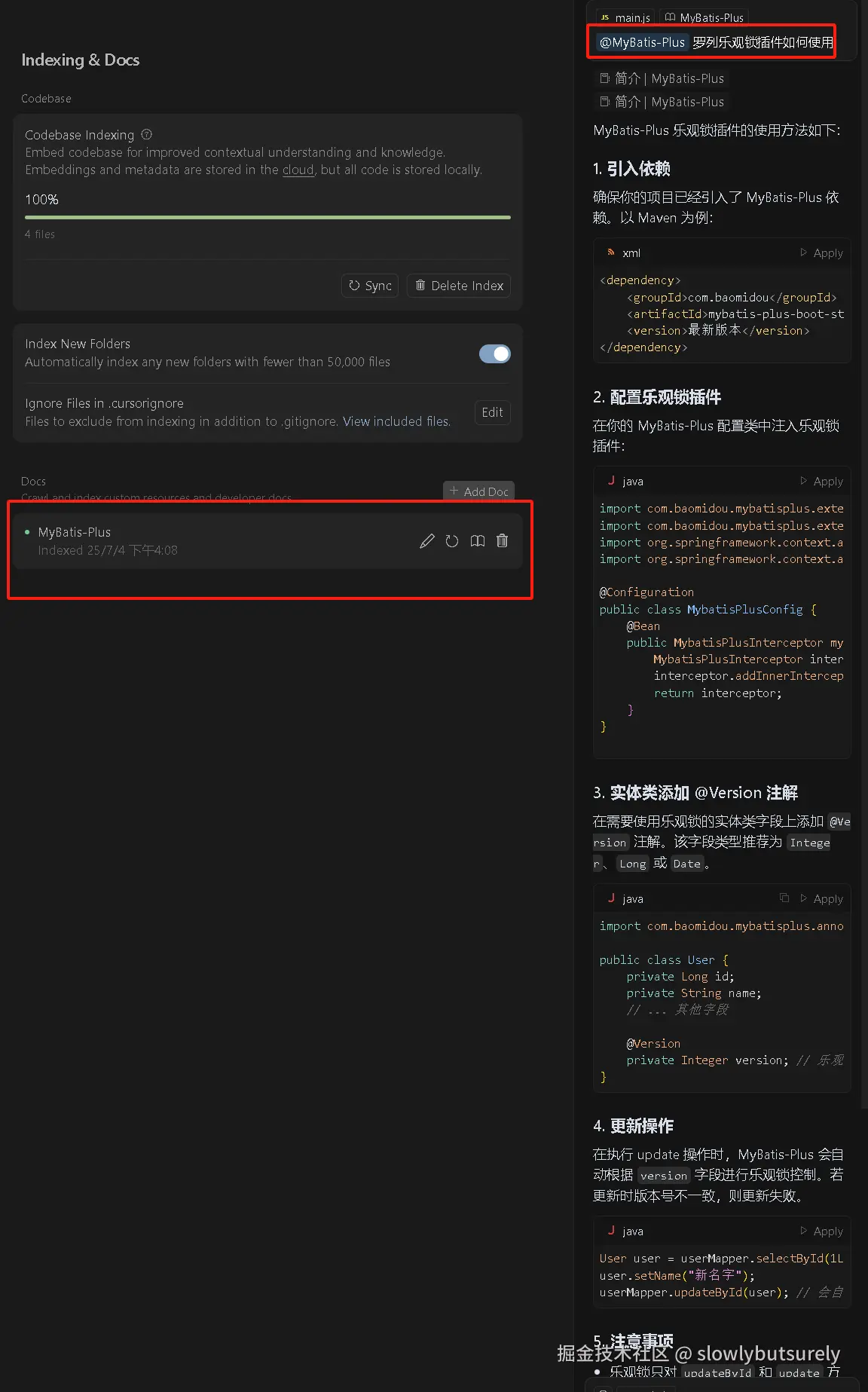868x1392 pixels.
Task: Click the Indexing & Docs heading
Action: (80, 60)
